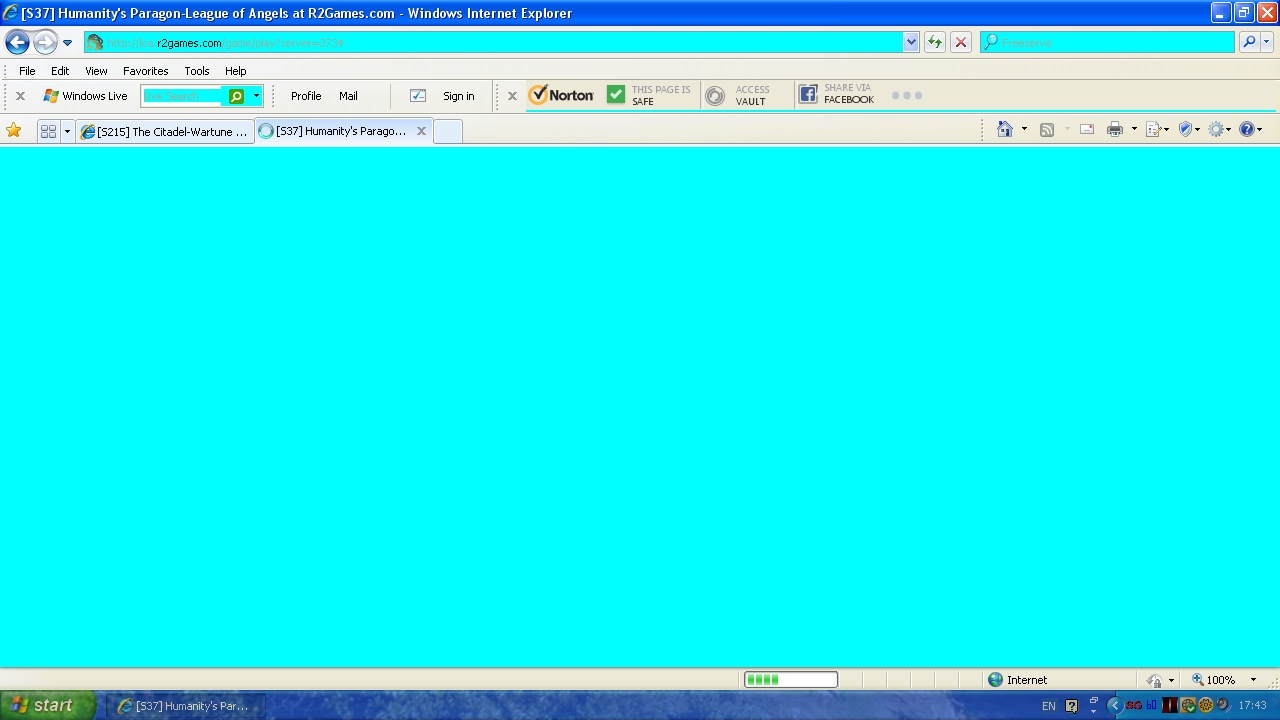This screenshot has height=720, width=1280.
Task: Click the red Stop loading icon
Action: point(960,42)
